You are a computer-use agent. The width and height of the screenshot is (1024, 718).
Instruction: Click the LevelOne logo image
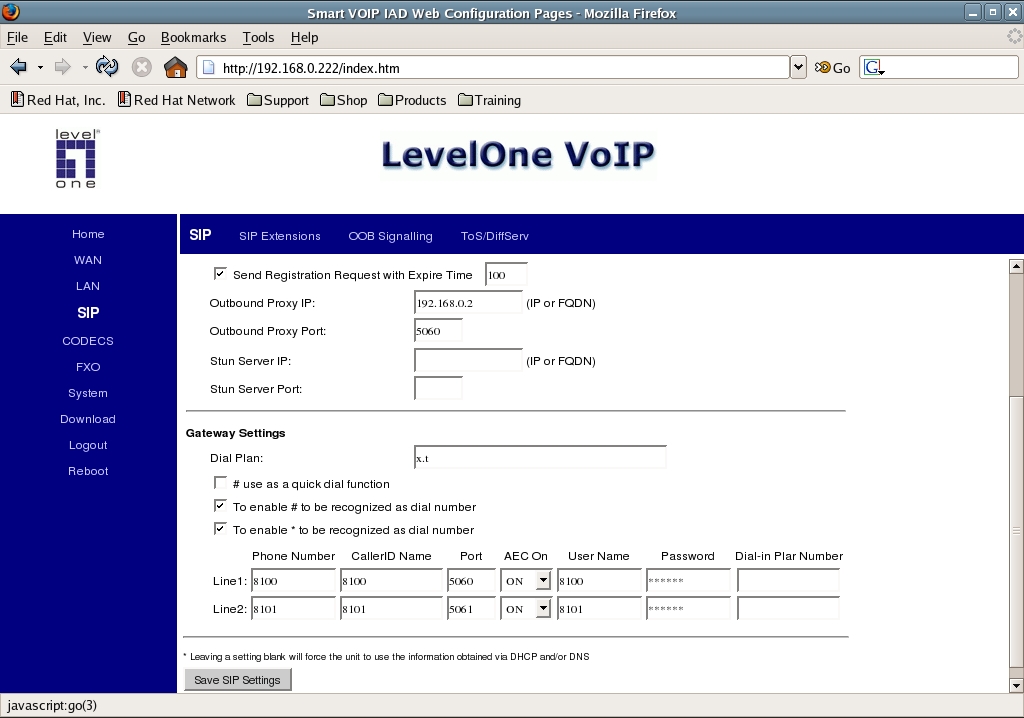point(77,158)
